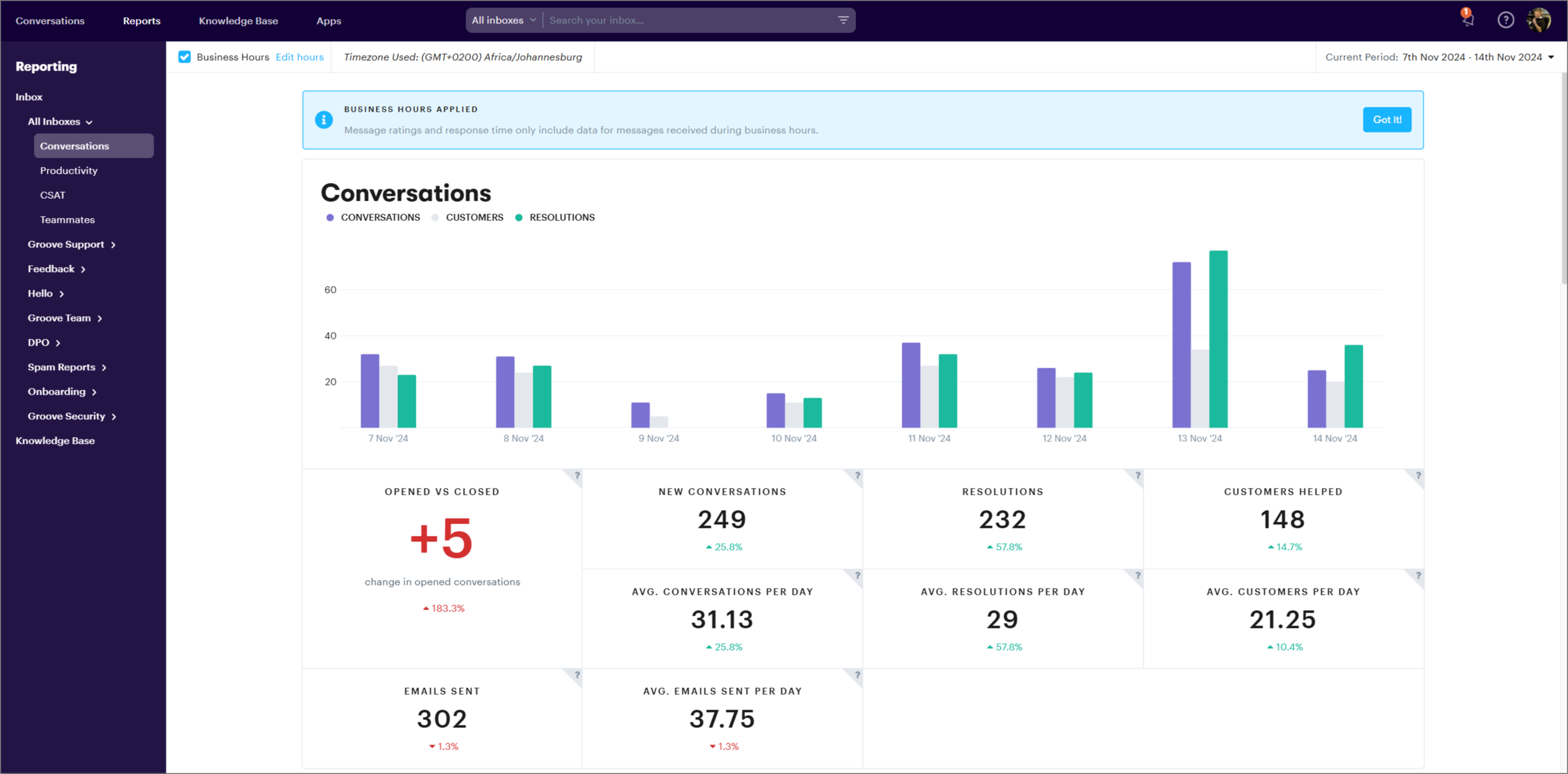
Task: Click the info icon in business hours banner
Action: (x=324, y=120)
